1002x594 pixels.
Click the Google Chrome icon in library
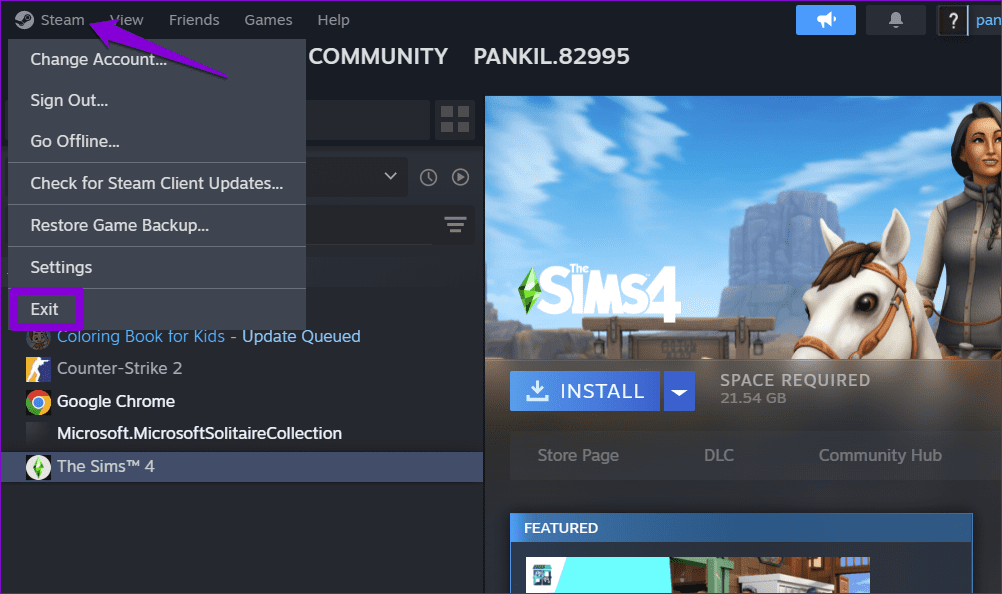pyautogui.click(x=38, y=402)
